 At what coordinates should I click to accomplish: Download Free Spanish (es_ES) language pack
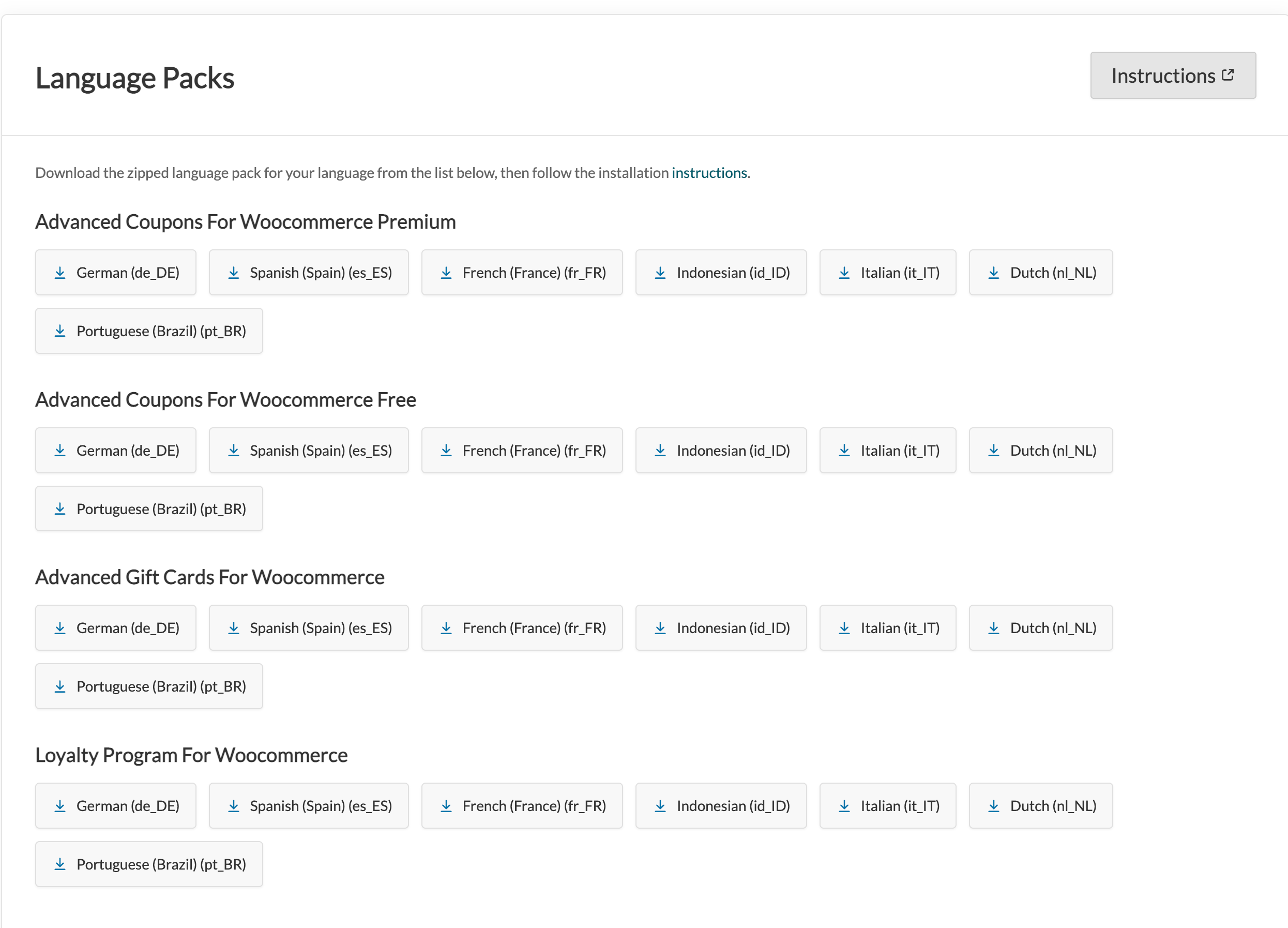coord(308,451)
